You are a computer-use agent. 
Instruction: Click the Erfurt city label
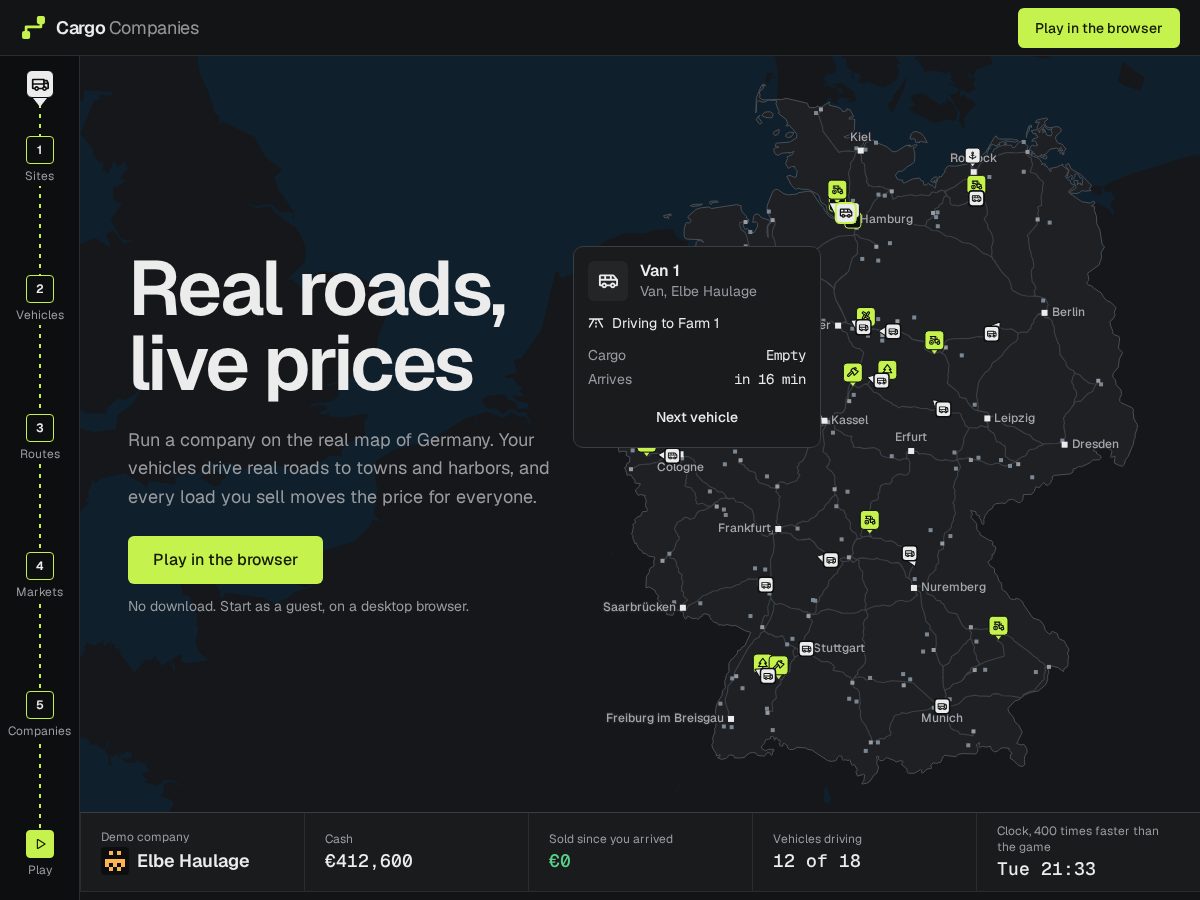[x=911, y=437]
